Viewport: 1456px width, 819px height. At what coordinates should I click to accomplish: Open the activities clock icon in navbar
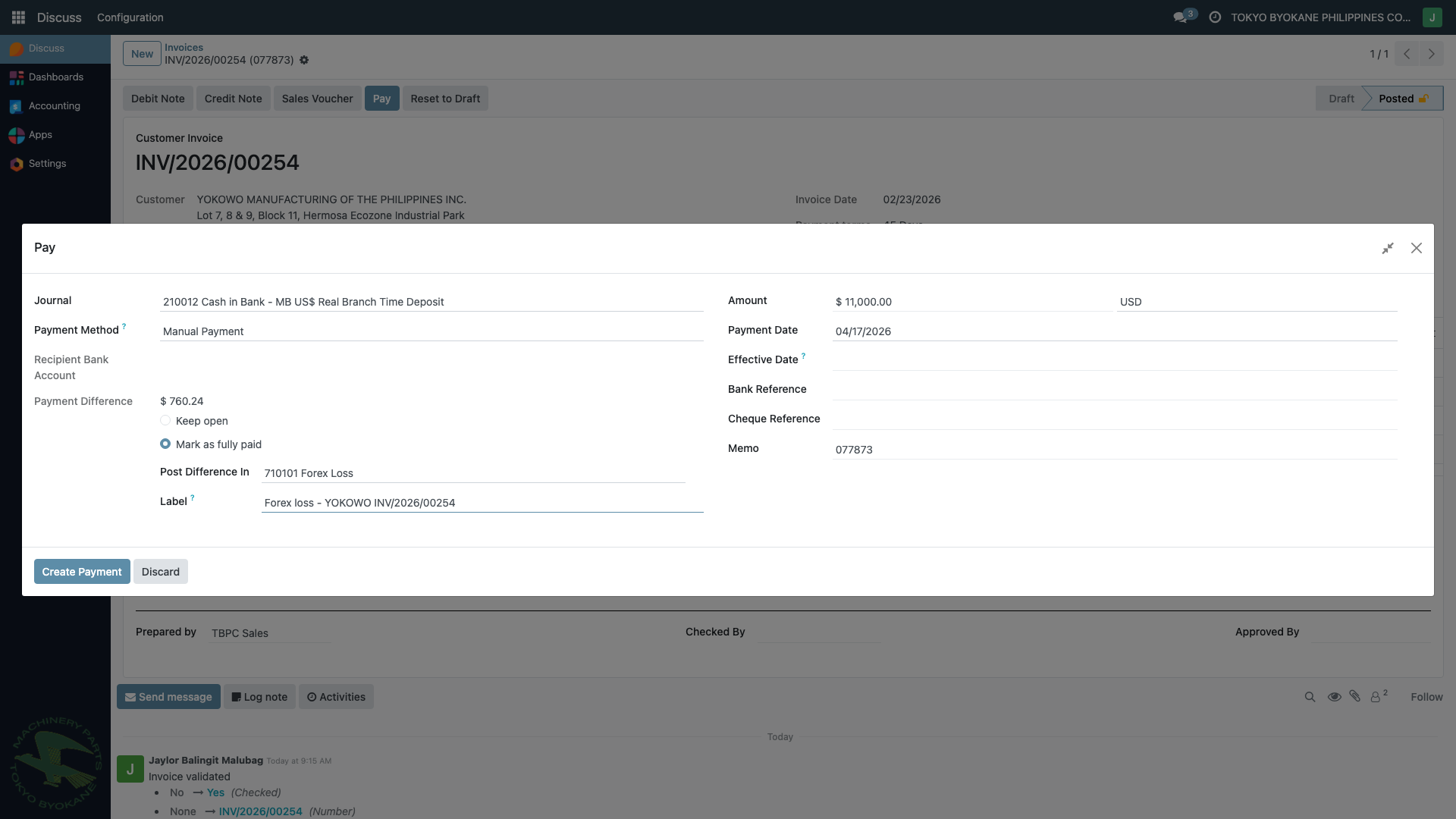[x=1215, y=17]
